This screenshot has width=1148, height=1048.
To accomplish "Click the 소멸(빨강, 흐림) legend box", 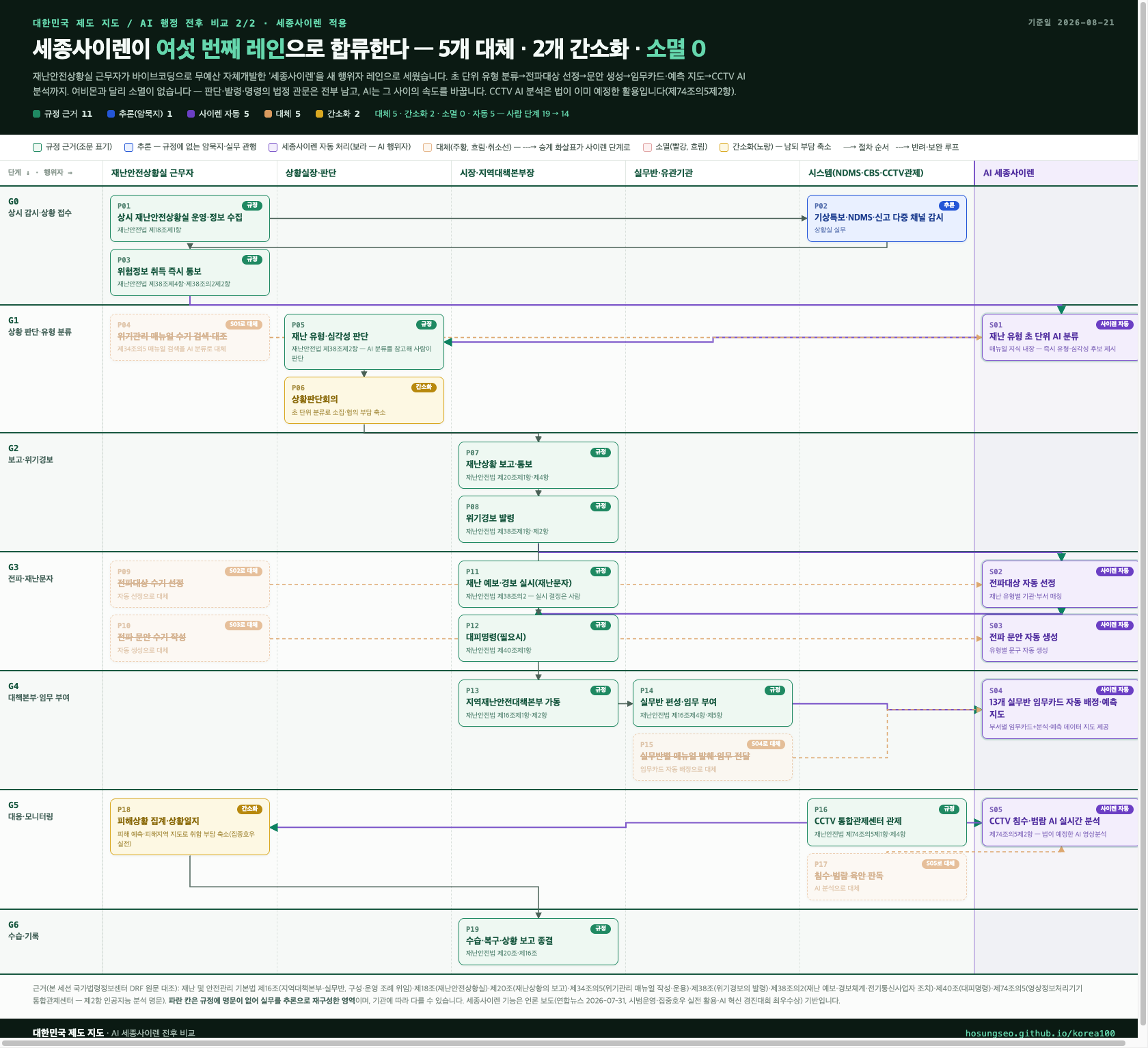I will click(x=647, y=147).
